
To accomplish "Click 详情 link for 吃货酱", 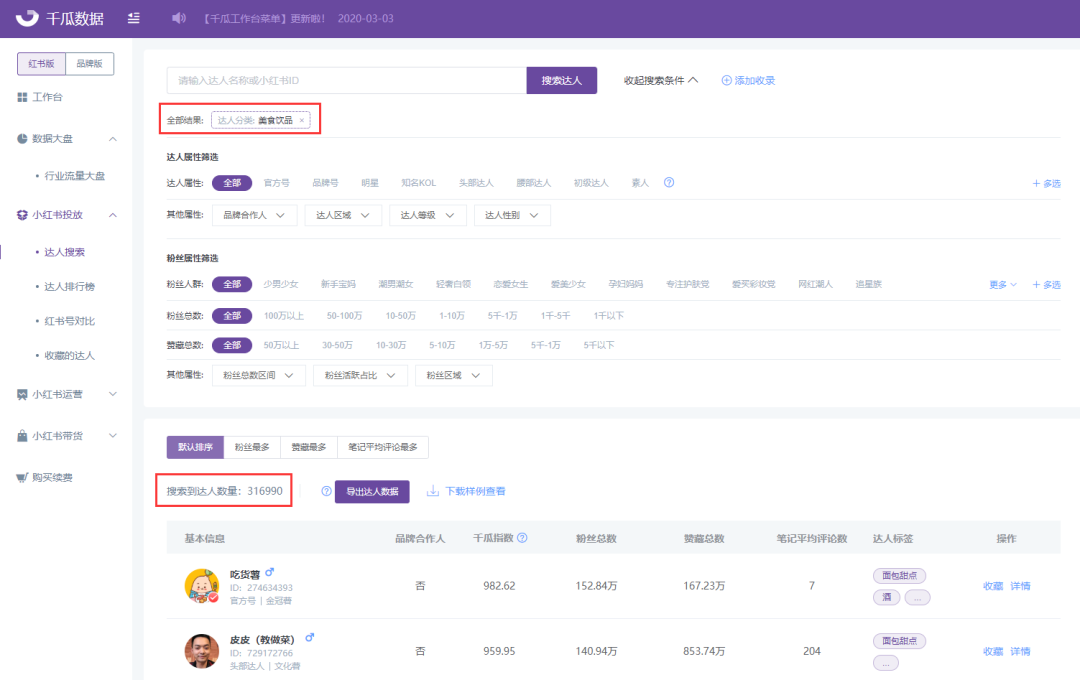I will tap(1020, 586).
